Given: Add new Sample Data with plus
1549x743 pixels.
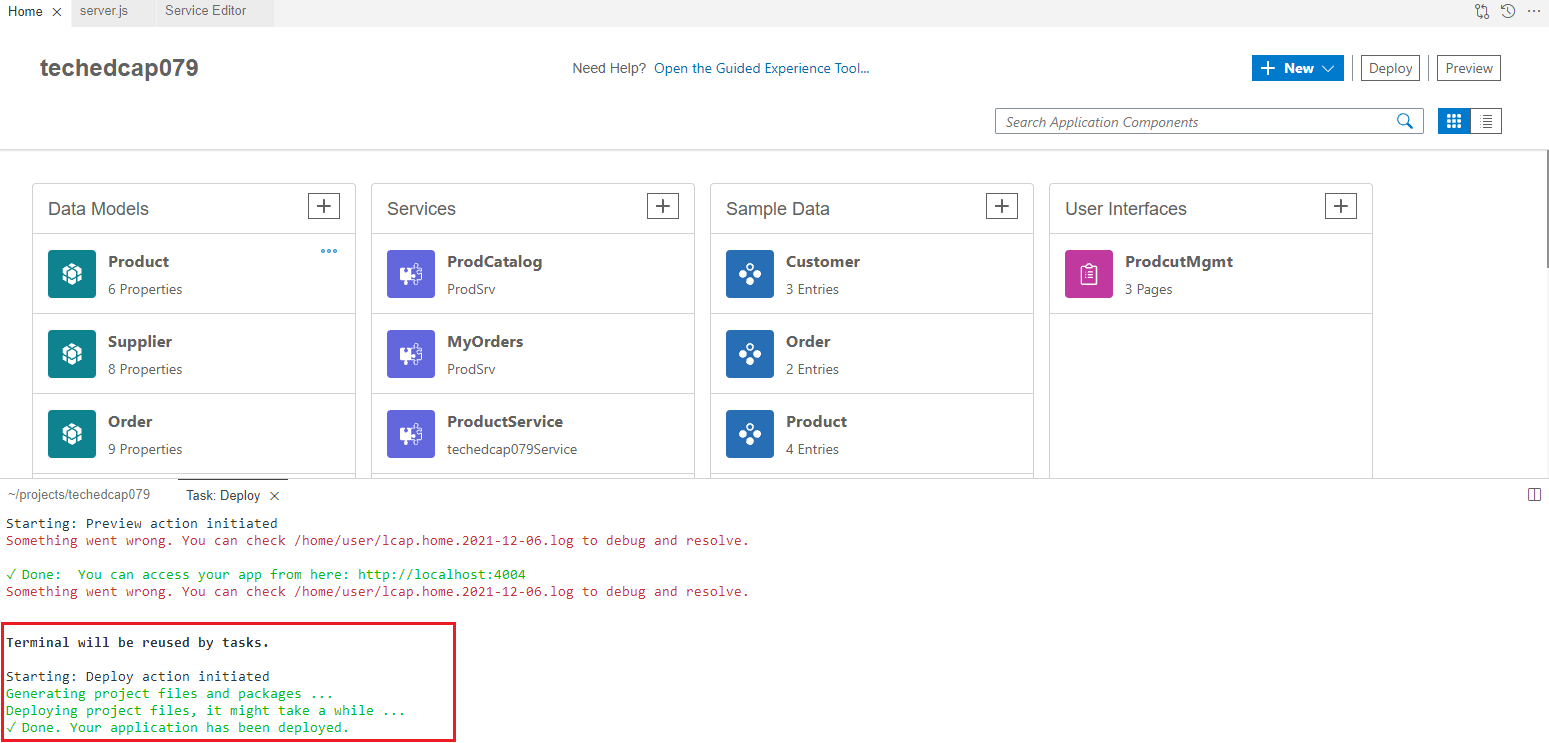Looking at the screenshot, I should pos(1001,206).
